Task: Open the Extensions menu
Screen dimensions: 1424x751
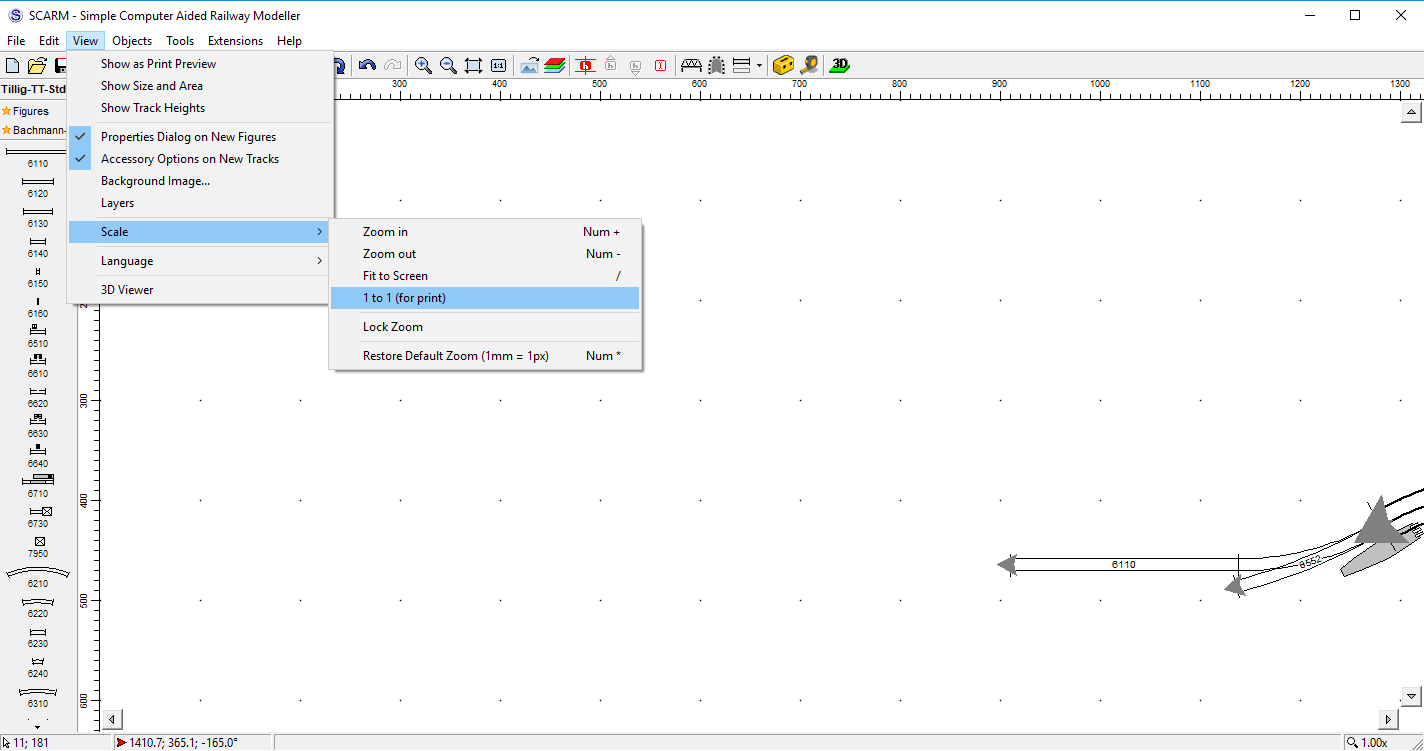Action: coord(235,41)
